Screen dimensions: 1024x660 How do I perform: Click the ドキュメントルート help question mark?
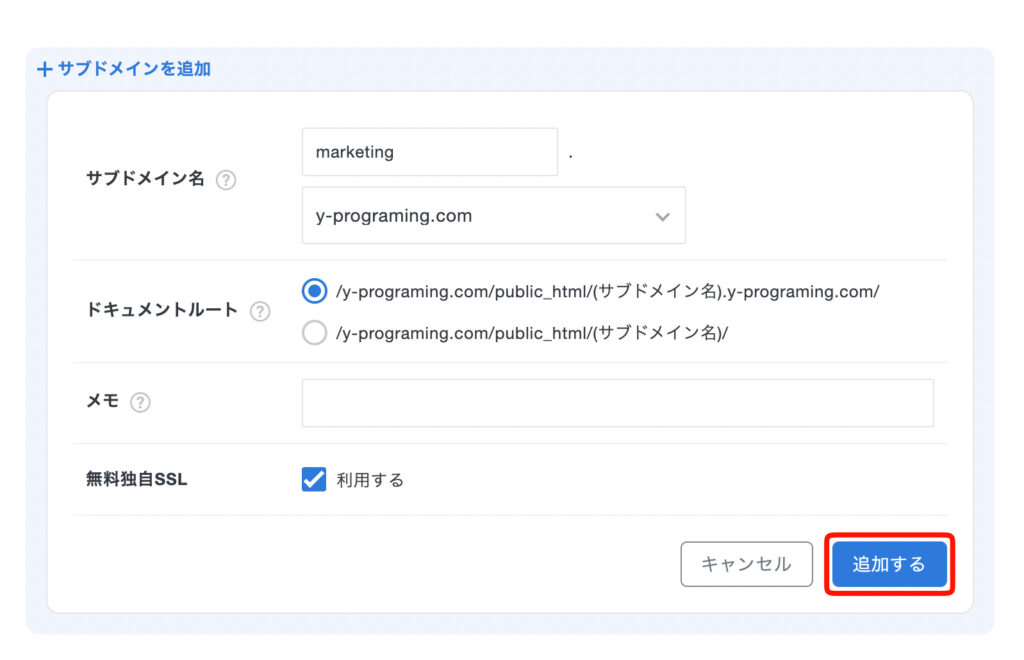click(x=260, y=311)
